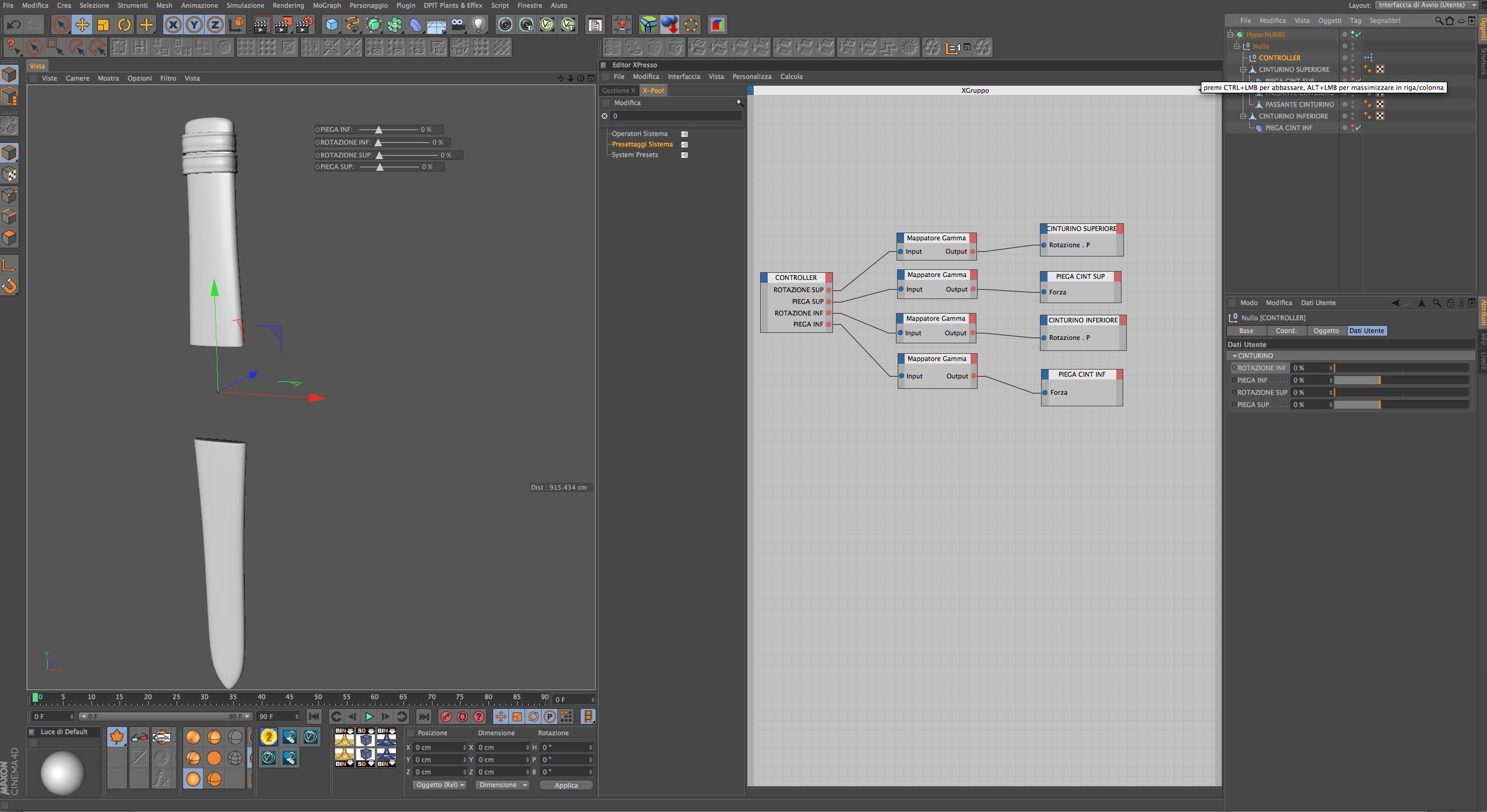The height and width of the screenshot is (812, 1487).
Task: Open the MoGraph menu
Action: pyautogui.click(x=326, y=5)
